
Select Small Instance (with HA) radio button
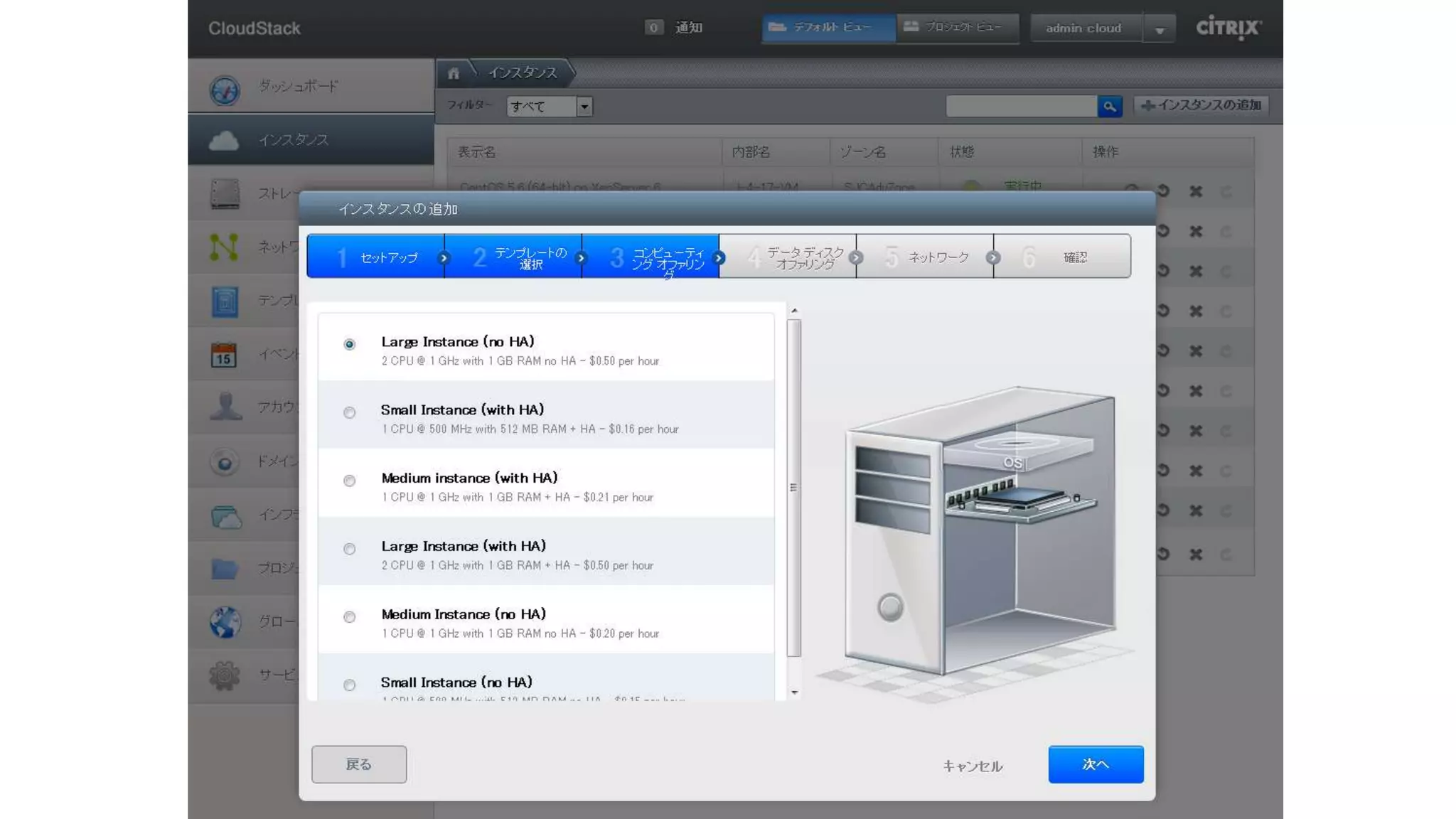349,412
